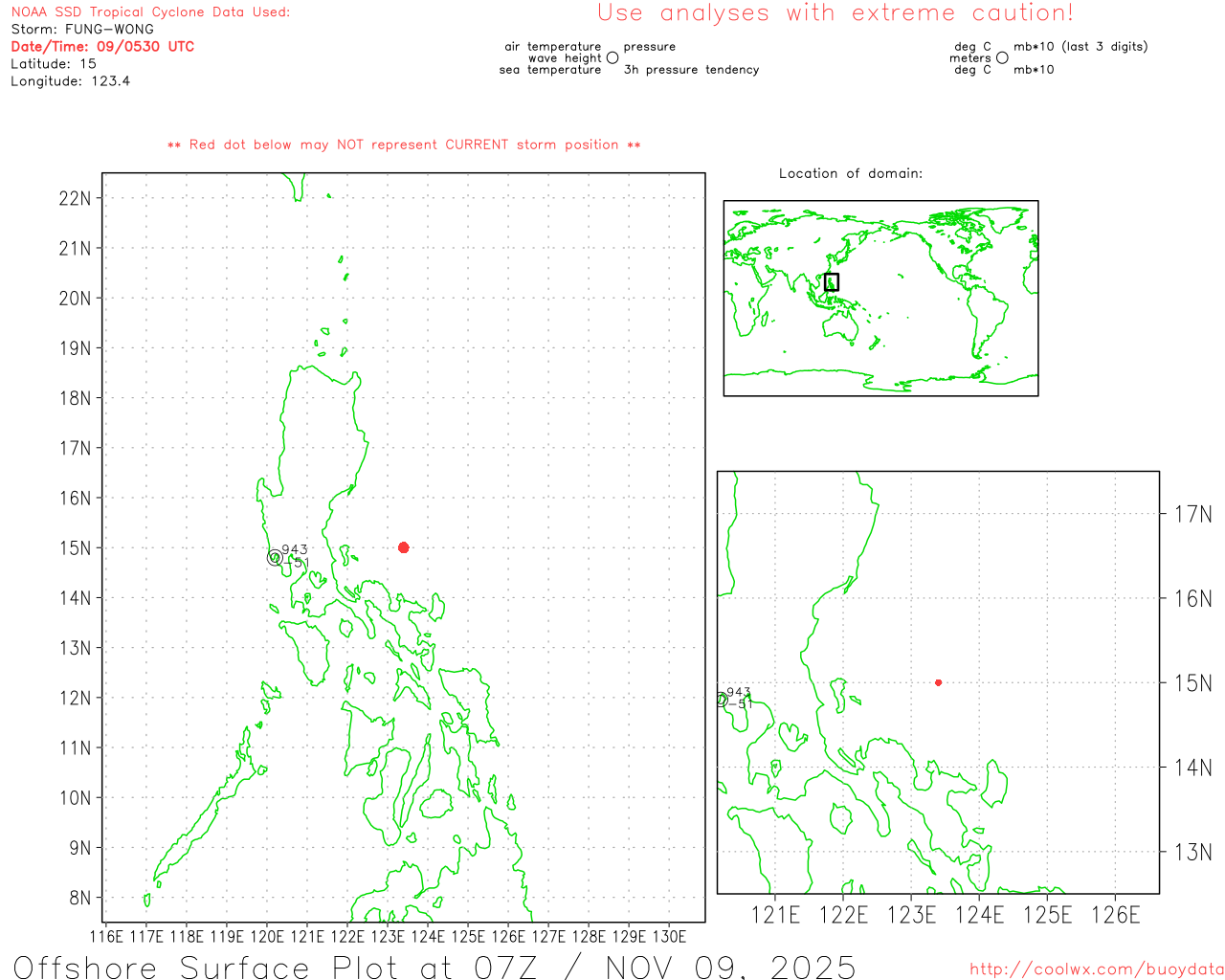Click the 10N latitude label on the main map
Viewport: 1225px width, 980px height.
pyautogui.click(x=75, y=798)
